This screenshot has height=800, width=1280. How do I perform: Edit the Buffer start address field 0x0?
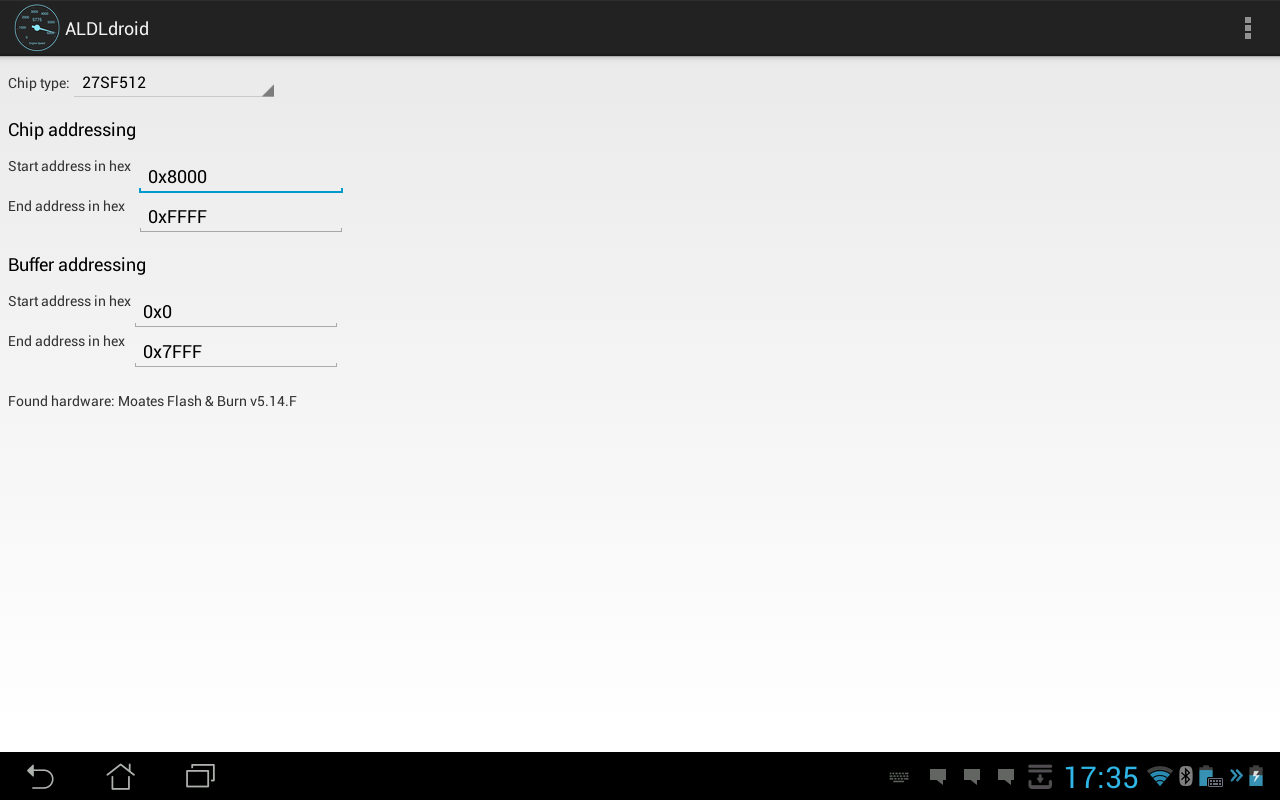point(236,311)
